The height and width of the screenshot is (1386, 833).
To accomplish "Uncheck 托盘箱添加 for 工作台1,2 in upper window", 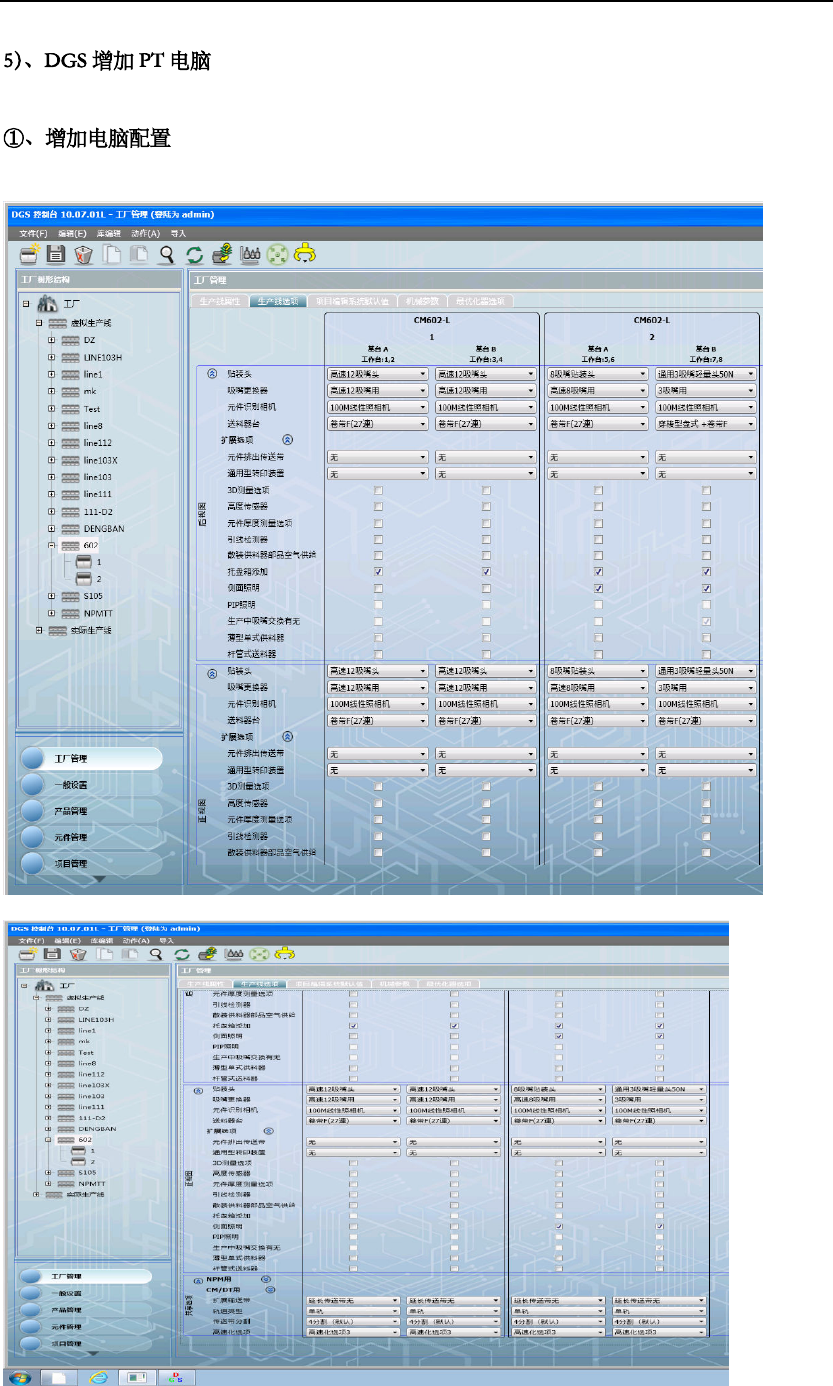I will click(x=378, y=571).
